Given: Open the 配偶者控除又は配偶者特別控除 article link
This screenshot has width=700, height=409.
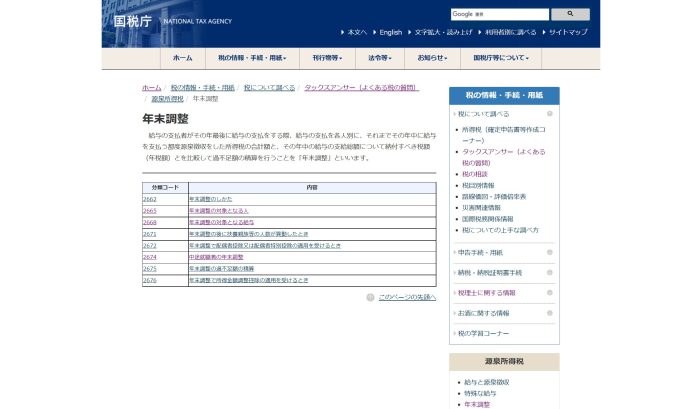Looking at the screenshot, I should pyautogui.click(x=265, y=246).
